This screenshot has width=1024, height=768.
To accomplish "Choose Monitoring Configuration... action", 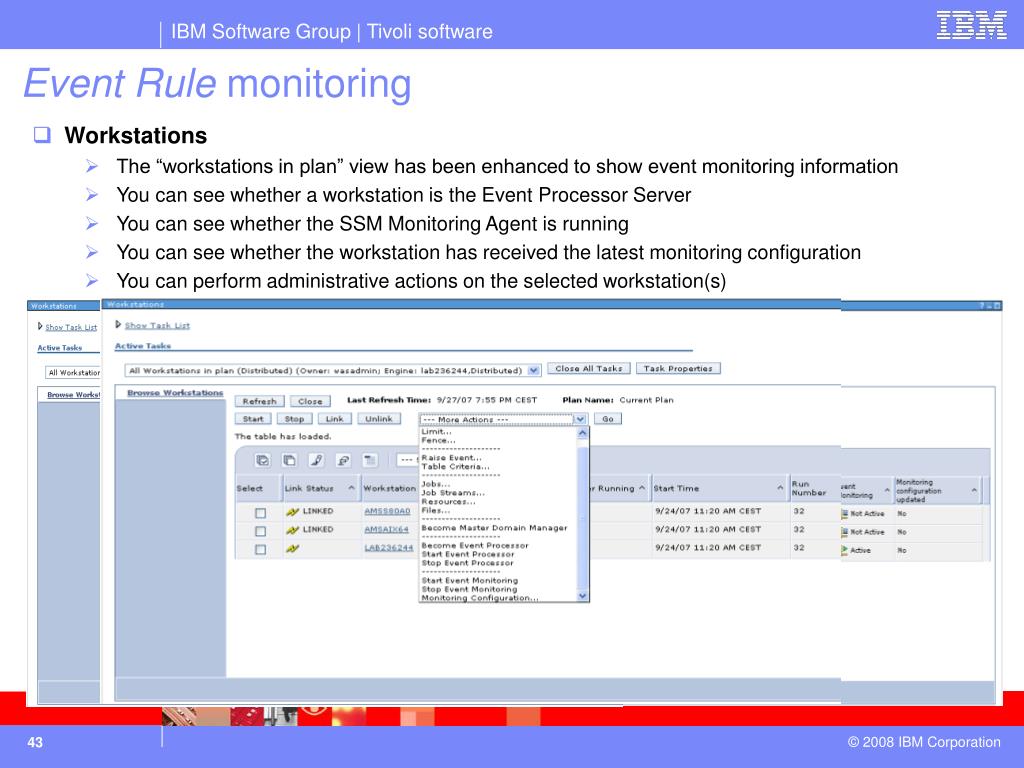I will [480, 598].
